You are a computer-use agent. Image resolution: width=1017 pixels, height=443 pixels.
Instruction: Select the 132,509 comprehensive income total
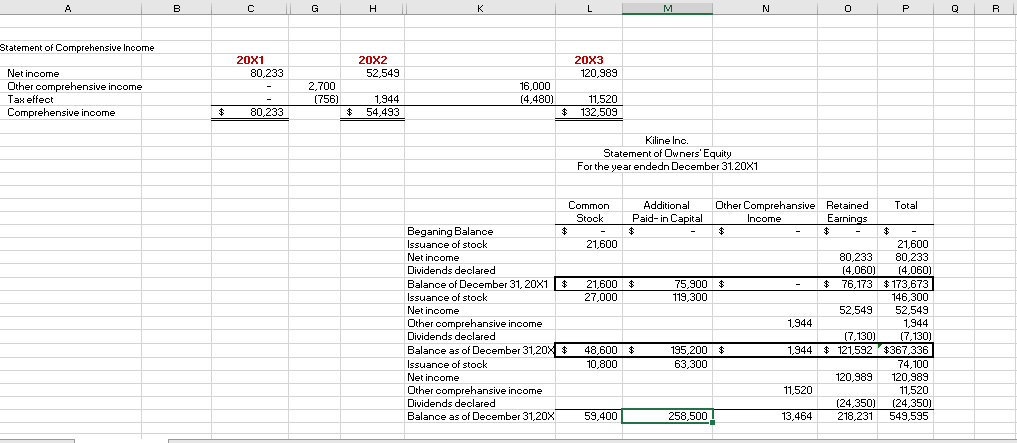pyautogui.click(x=588, y=112)
